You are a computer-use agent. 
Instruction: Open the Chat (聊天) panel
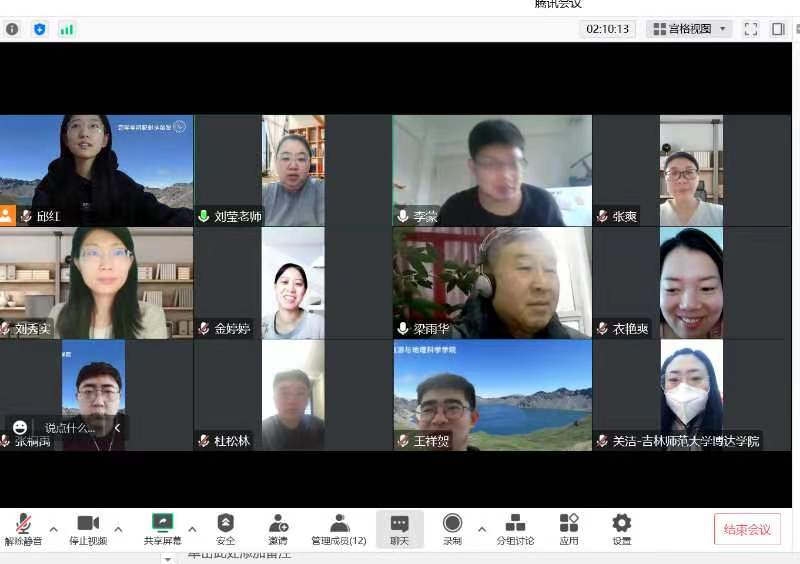click(x=399, y=529)
